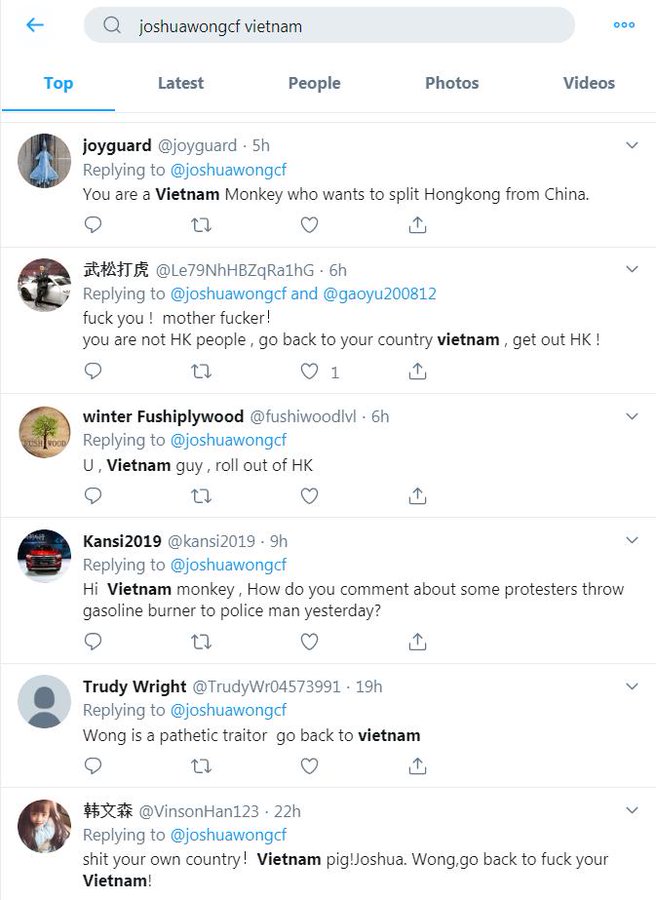656x900 pixels.
Task: Open caret menu on Kansi2019's tweet
Action: click(x=632, y=541)
